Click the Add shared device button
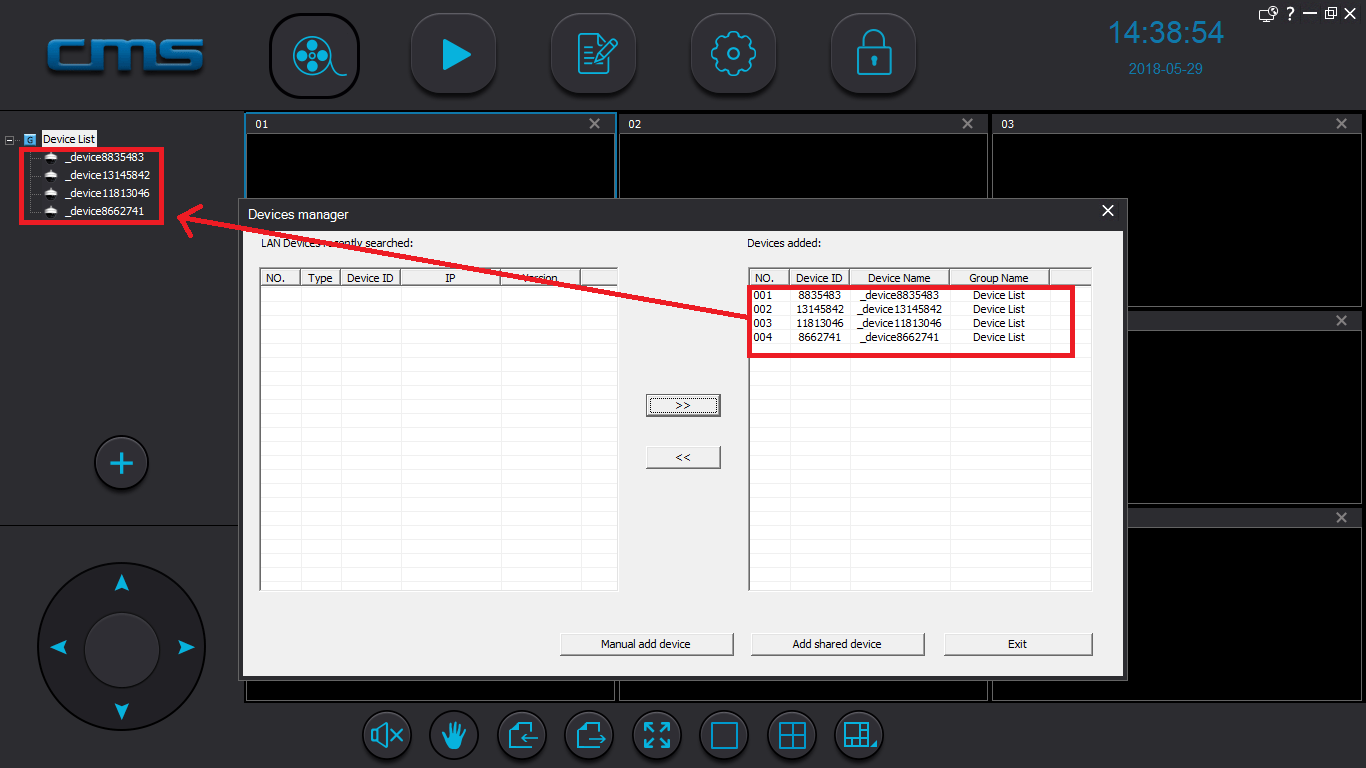Viewport: 1366px width, 768px height. (x=837, y=644)
